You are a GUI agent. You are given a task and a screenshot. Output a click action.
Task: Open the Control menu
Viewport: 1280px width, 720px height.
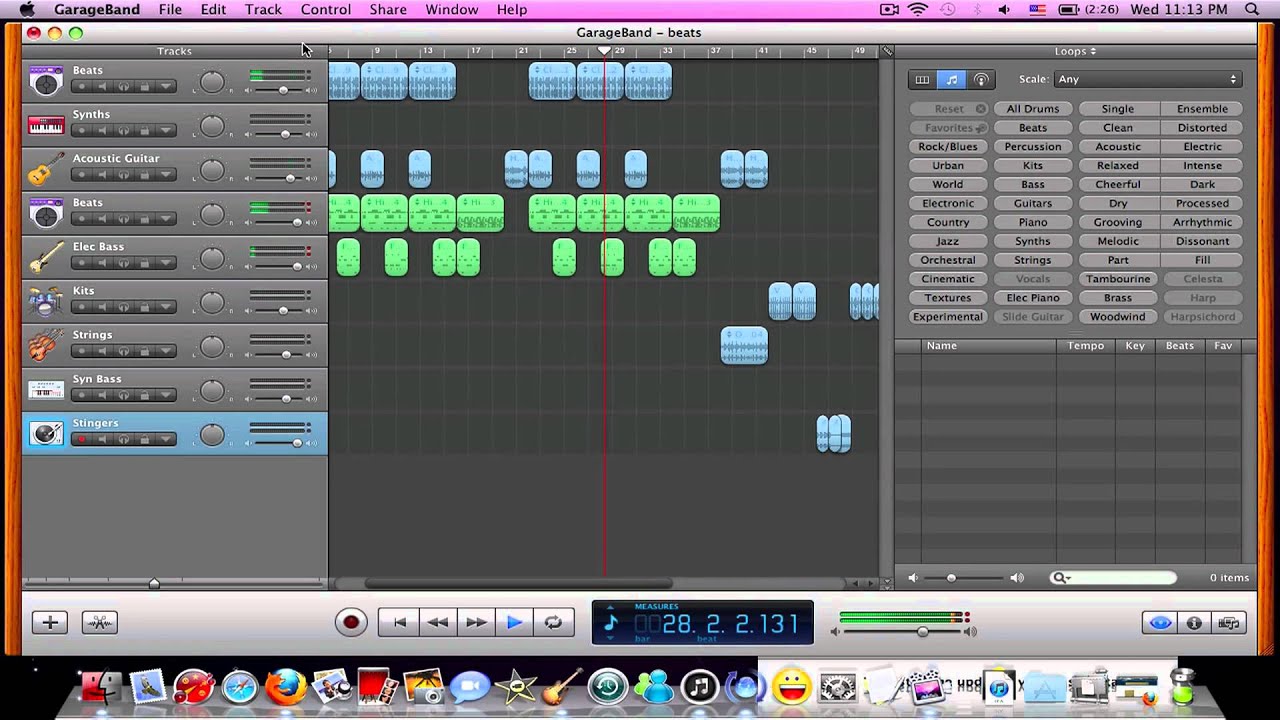[326, 10]
